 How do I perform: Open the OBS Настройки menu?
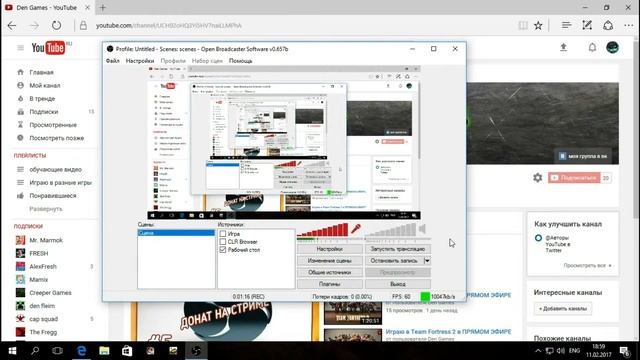(x=140, y=61)
